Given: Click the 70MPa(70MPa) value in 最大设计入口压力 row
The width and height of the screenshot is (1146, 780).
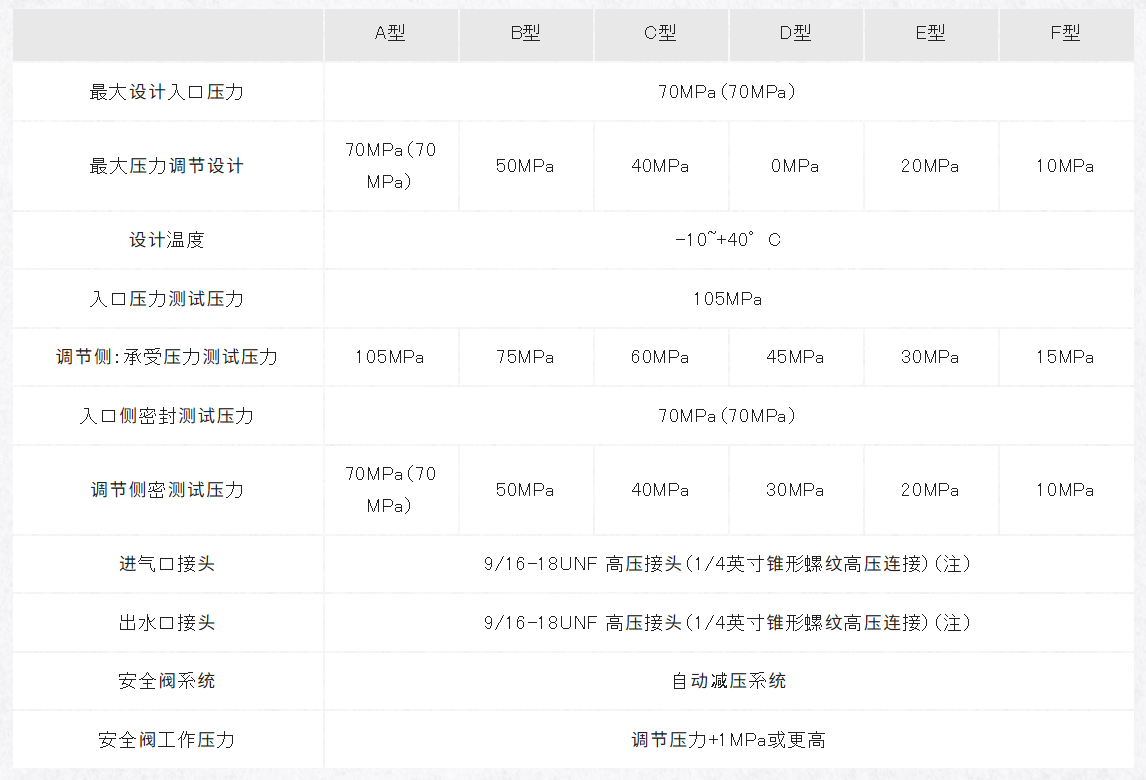Looking at the screenshot, I should [x=727, y=92].
